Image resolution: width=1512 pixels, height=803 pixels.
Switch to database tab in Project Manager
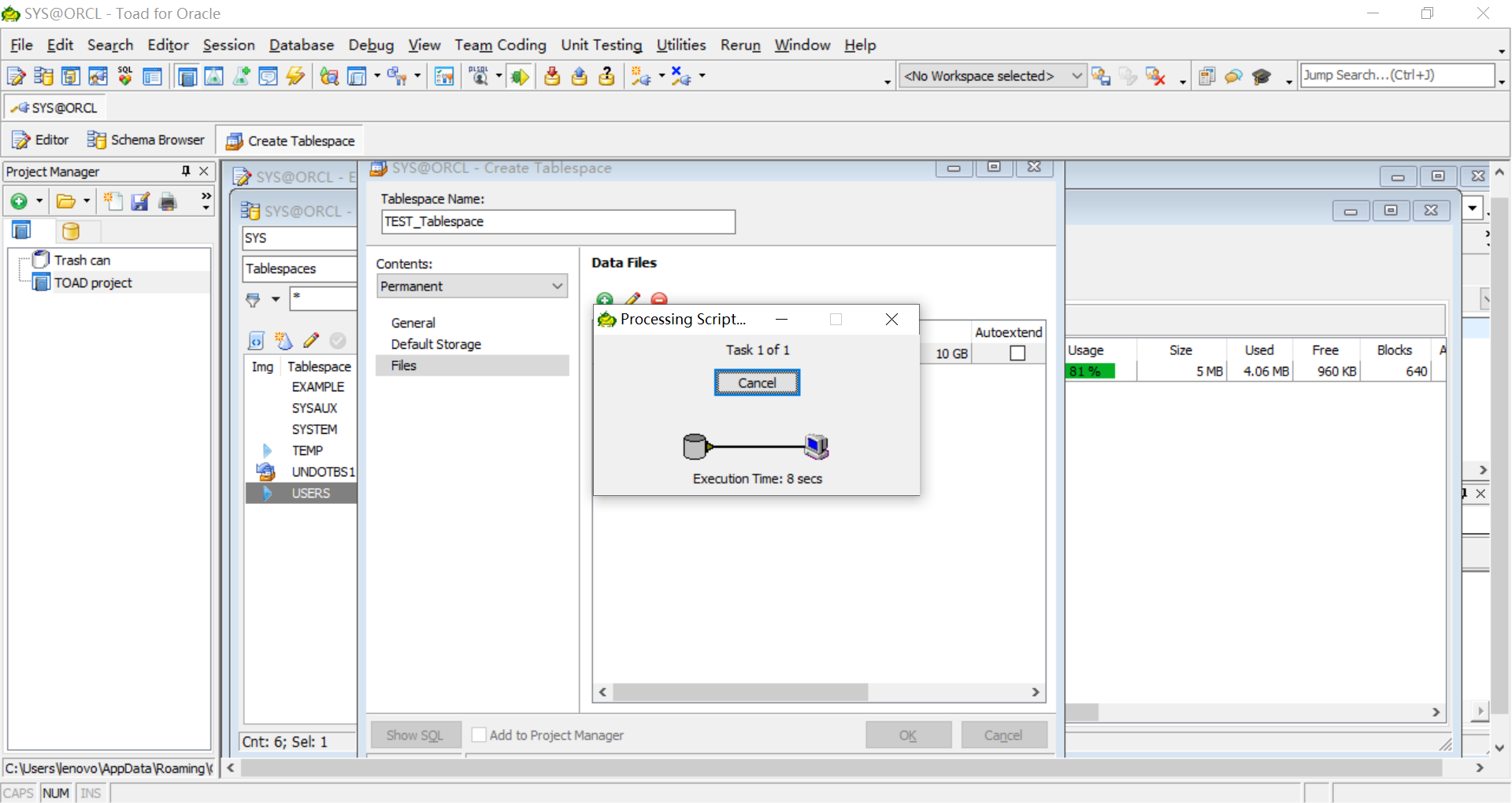71,231
